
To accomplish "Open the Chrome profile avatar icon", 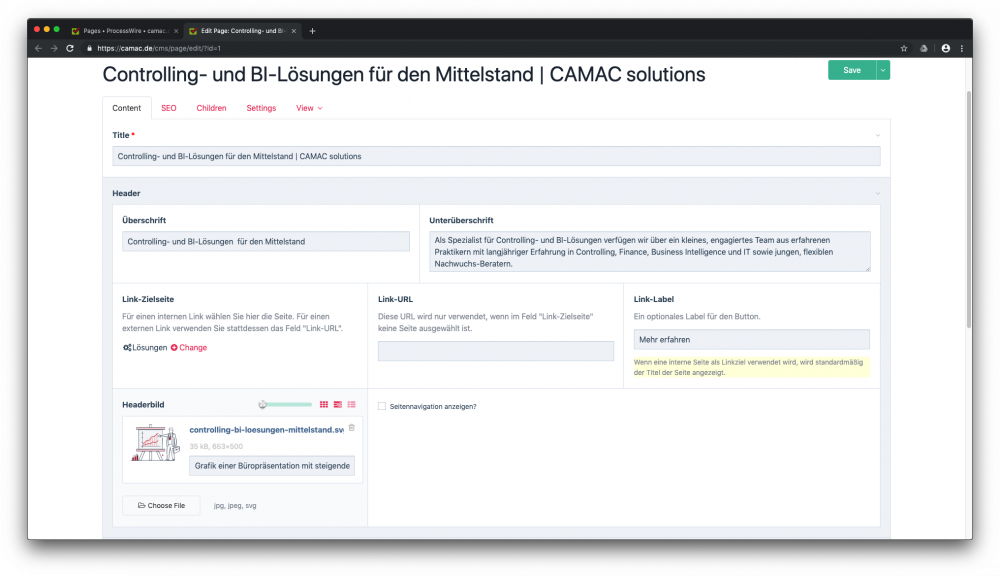I will point(946,48).
